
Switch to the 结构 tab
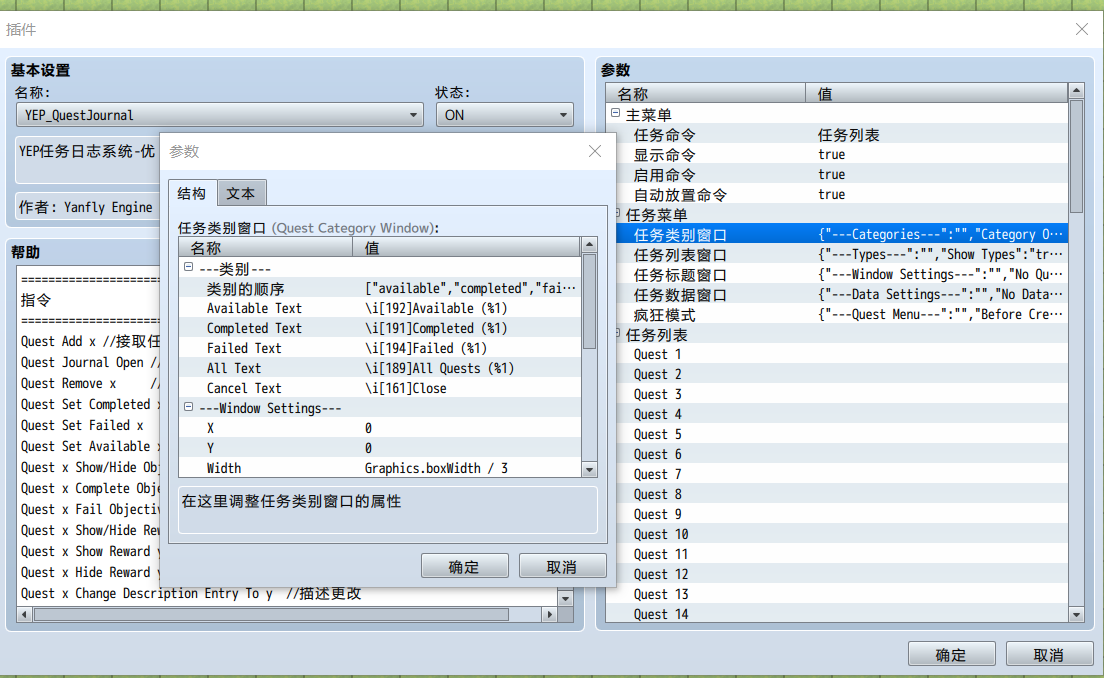(192, 193)
